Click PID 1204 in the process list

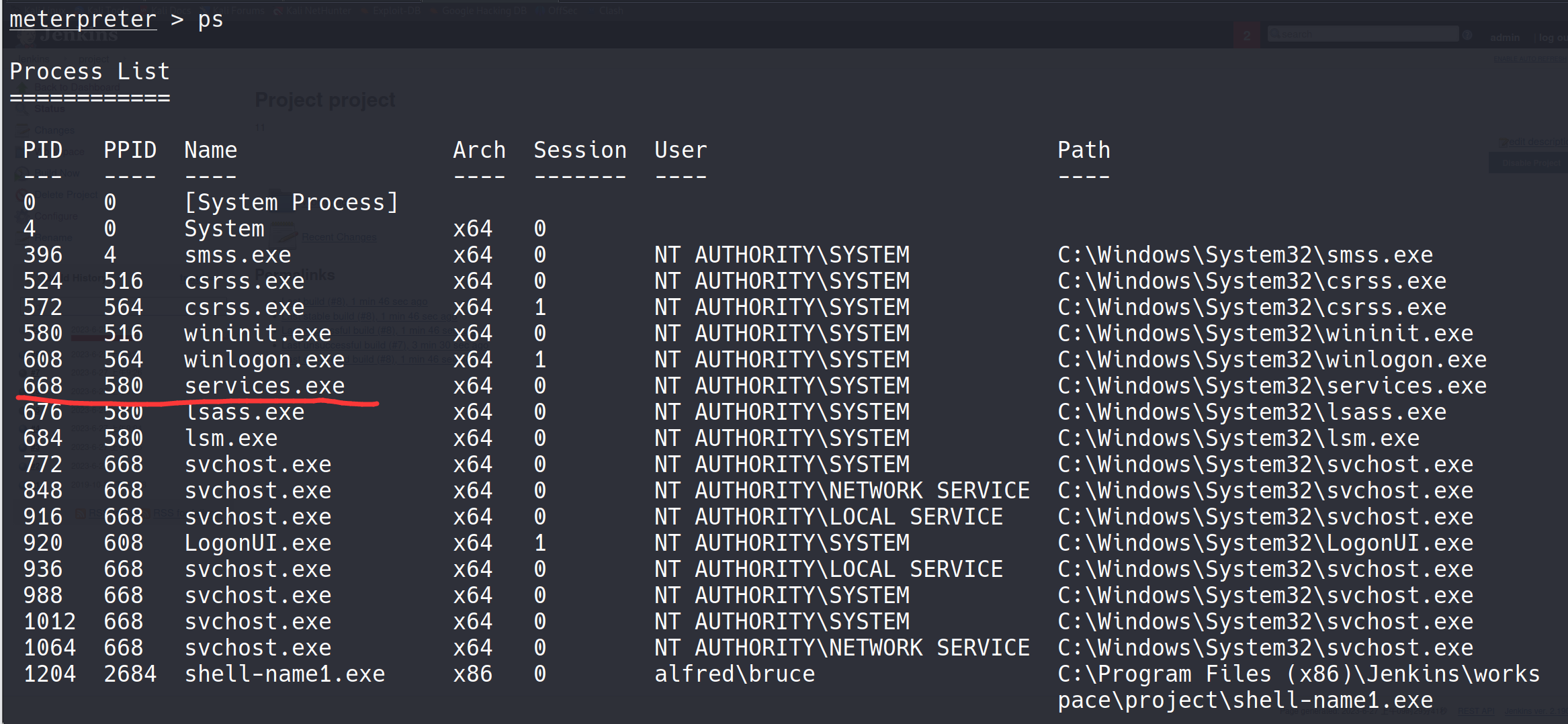click(x=49, y=674)
